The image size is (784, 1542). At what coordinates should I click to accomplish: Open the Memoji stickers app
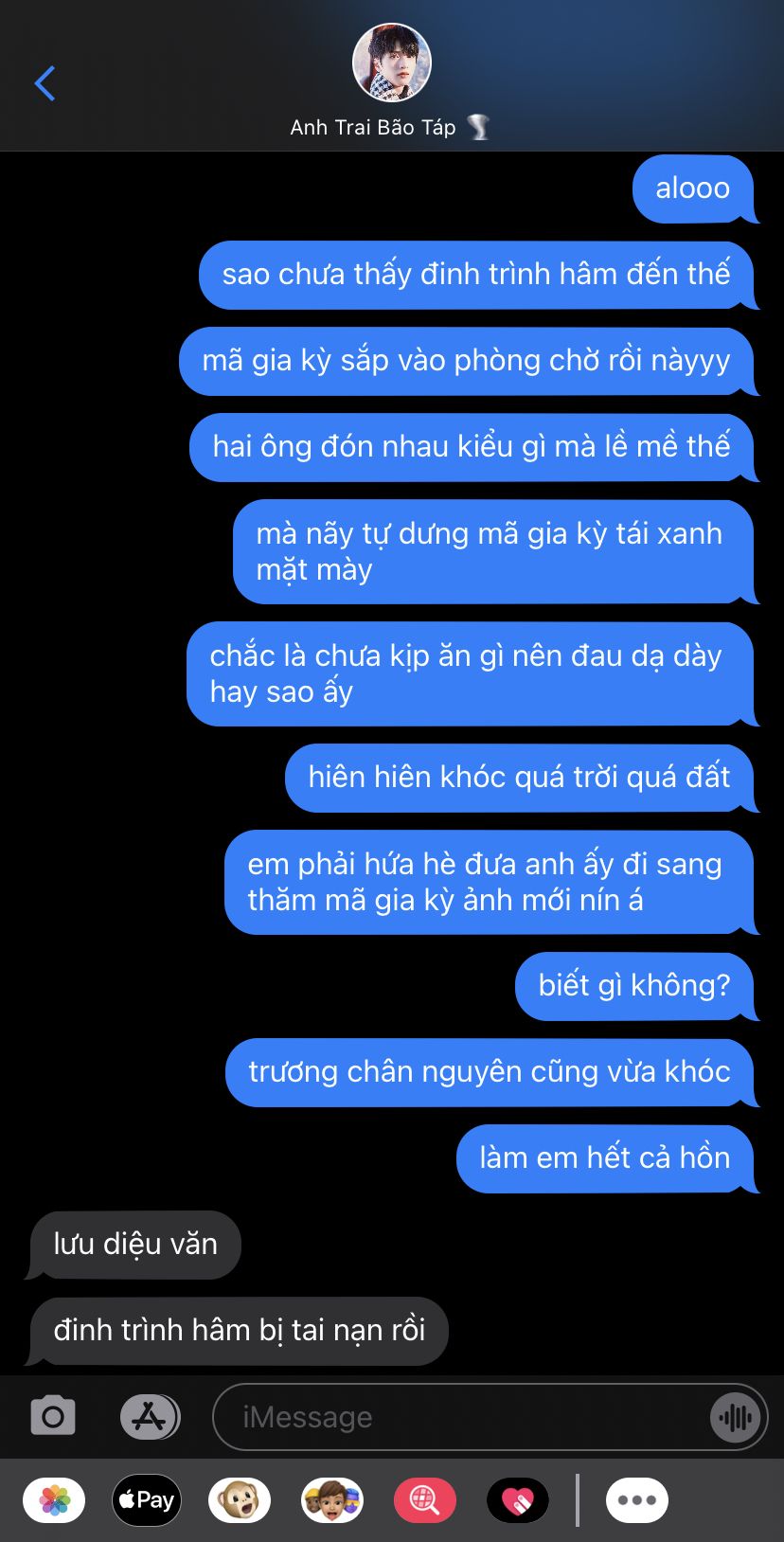tap(332, 1500)
